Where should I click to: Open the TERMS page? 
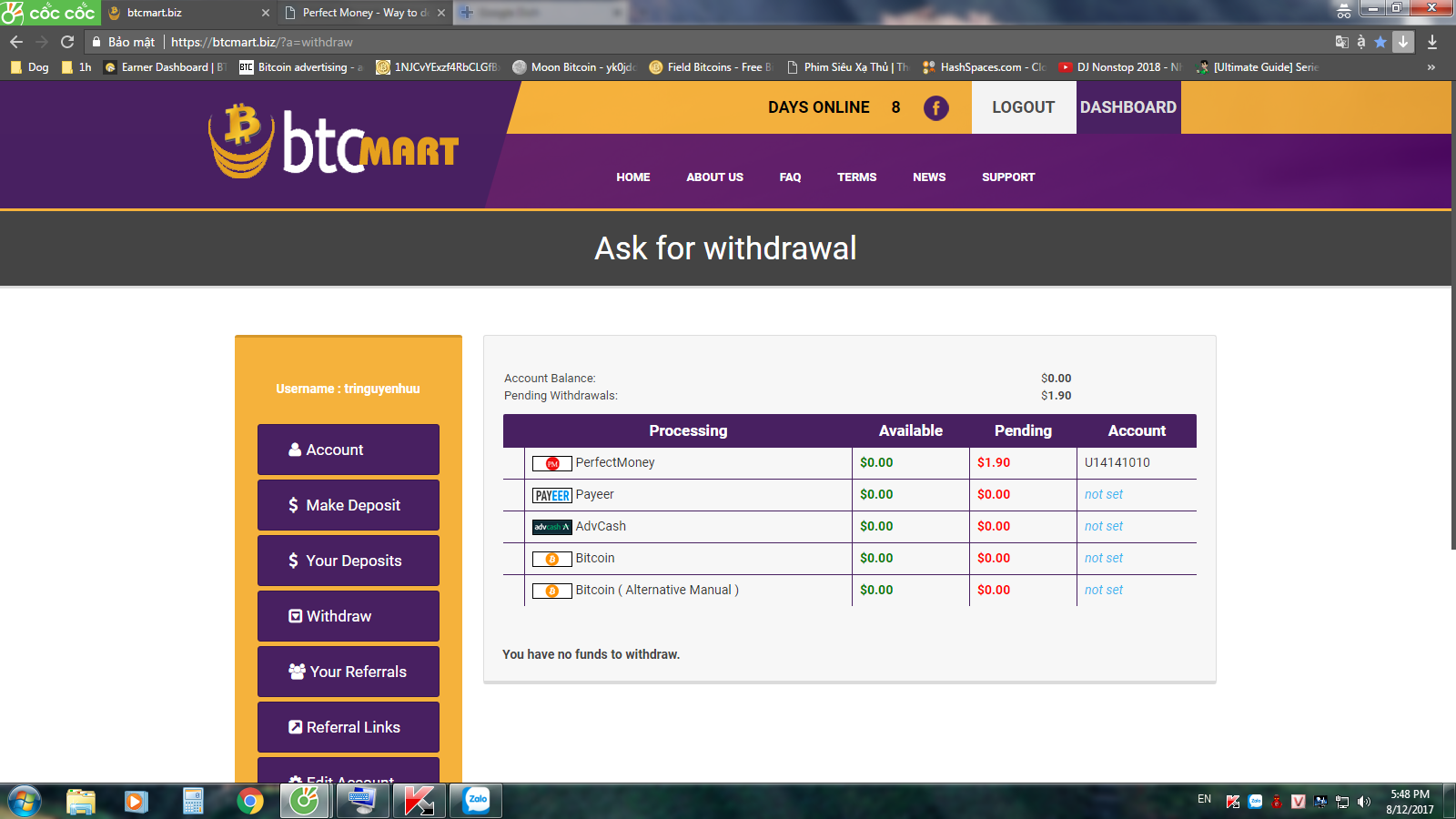[x=857, y=177]
